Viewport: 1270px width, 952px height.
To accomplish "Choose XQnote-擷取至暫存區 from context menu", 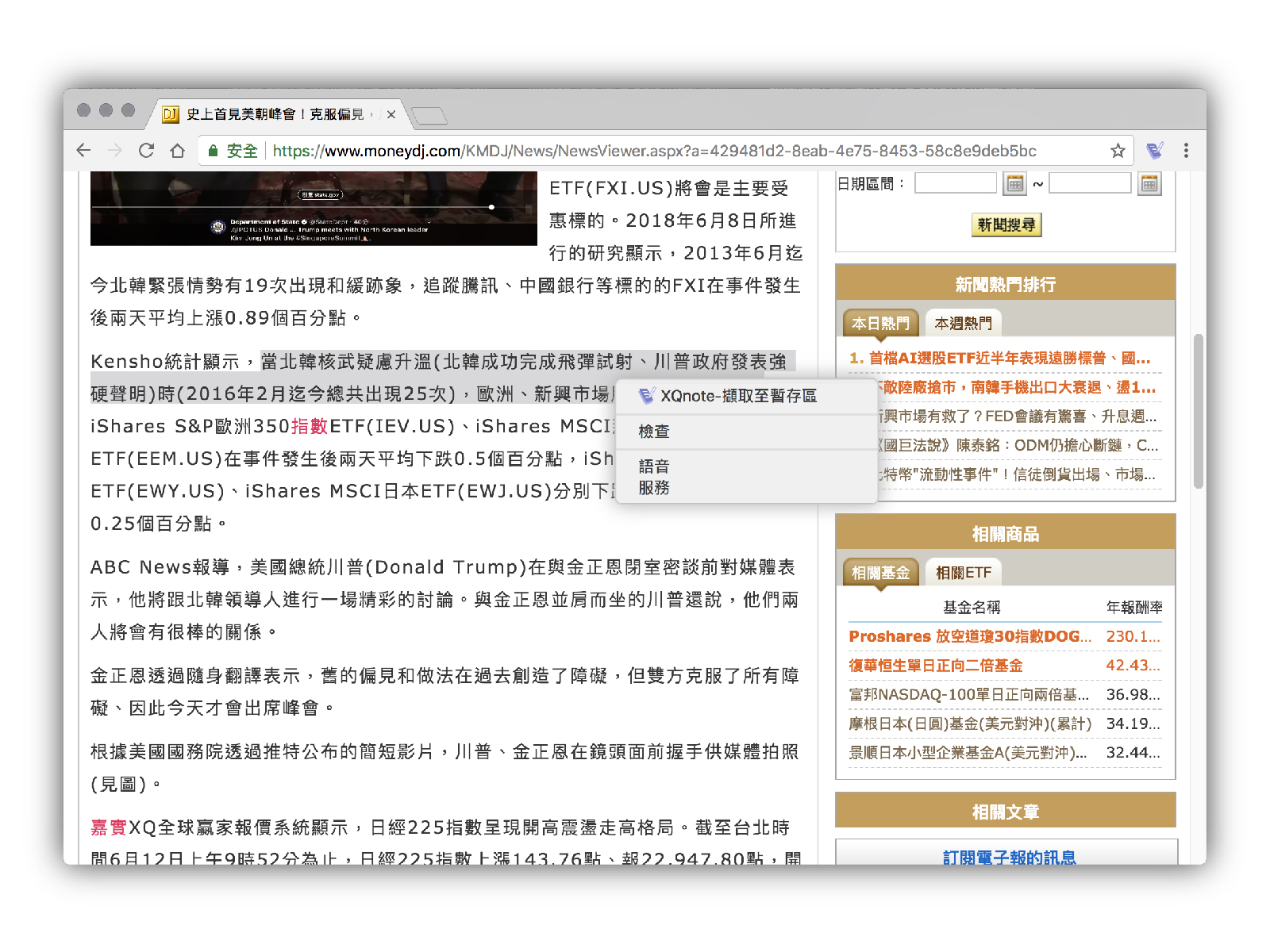I will [x=746, y=396].
